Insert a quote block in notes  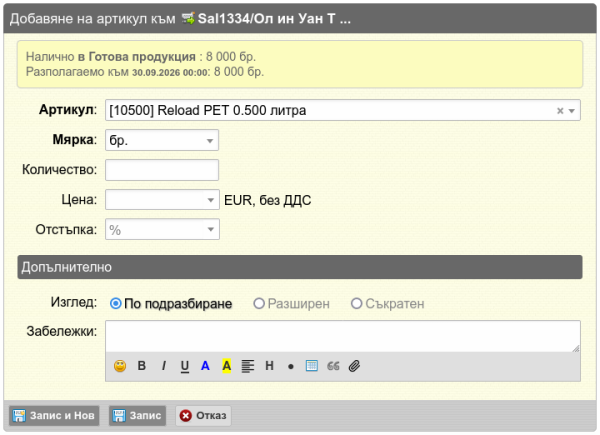[333, 366]
